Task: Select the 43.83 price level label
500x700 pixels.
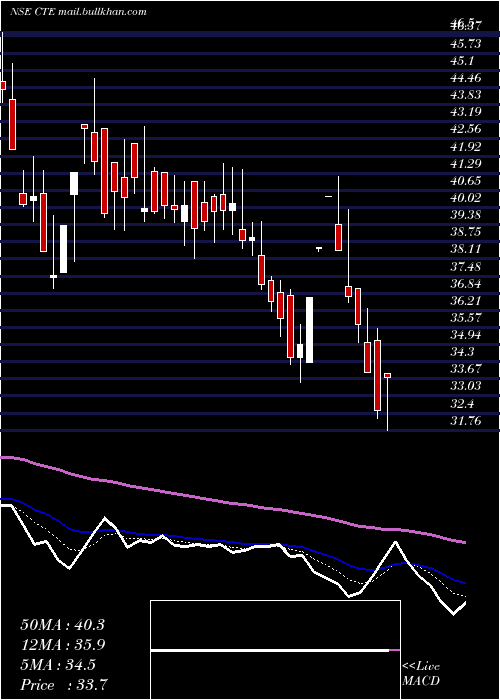Action: (x=466, y=95)
